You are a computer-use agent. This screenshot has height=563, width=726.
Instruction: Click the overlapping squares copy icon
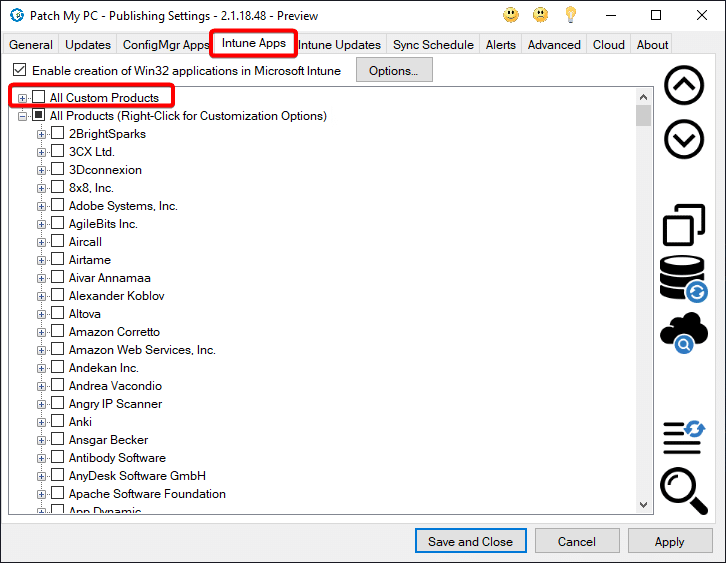[684, 225]
